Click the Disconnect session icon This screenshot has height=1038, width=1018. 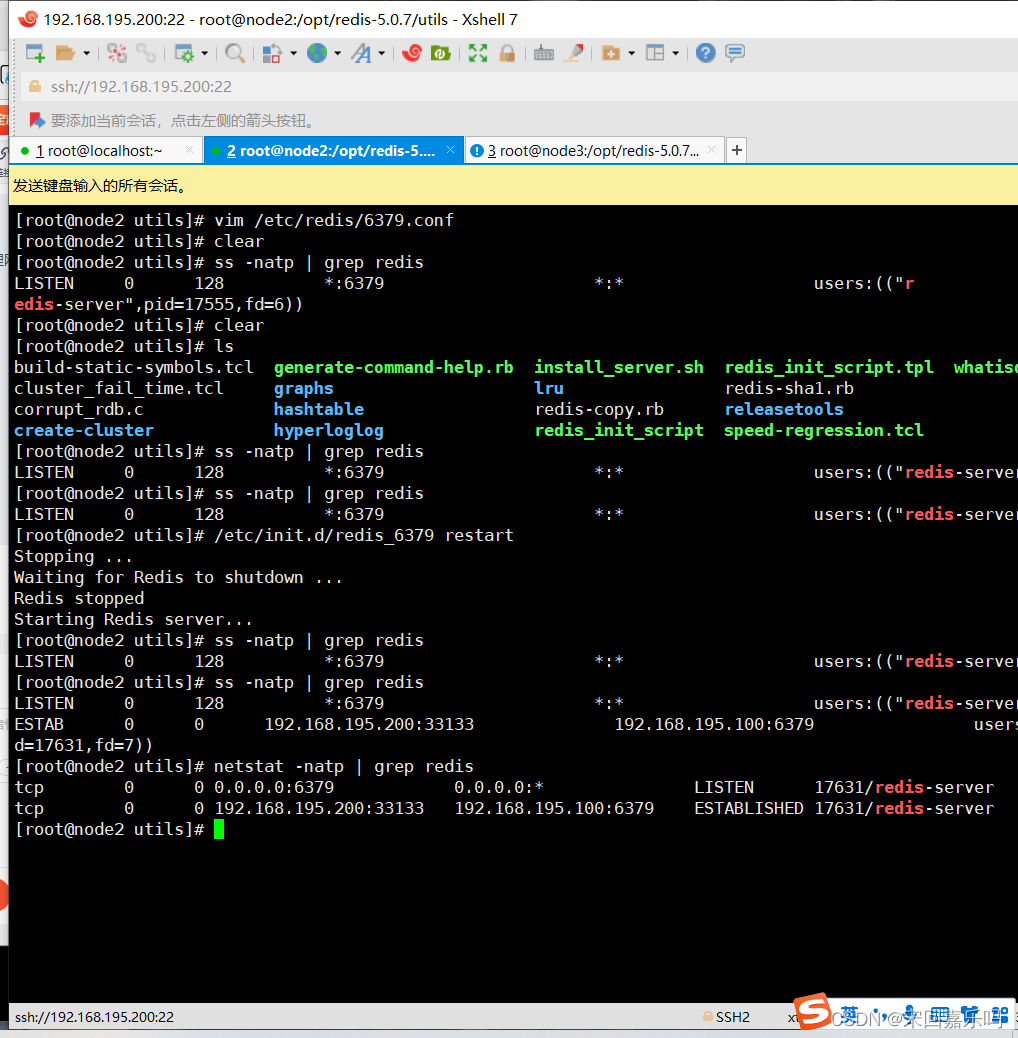[x=116, y=53]
